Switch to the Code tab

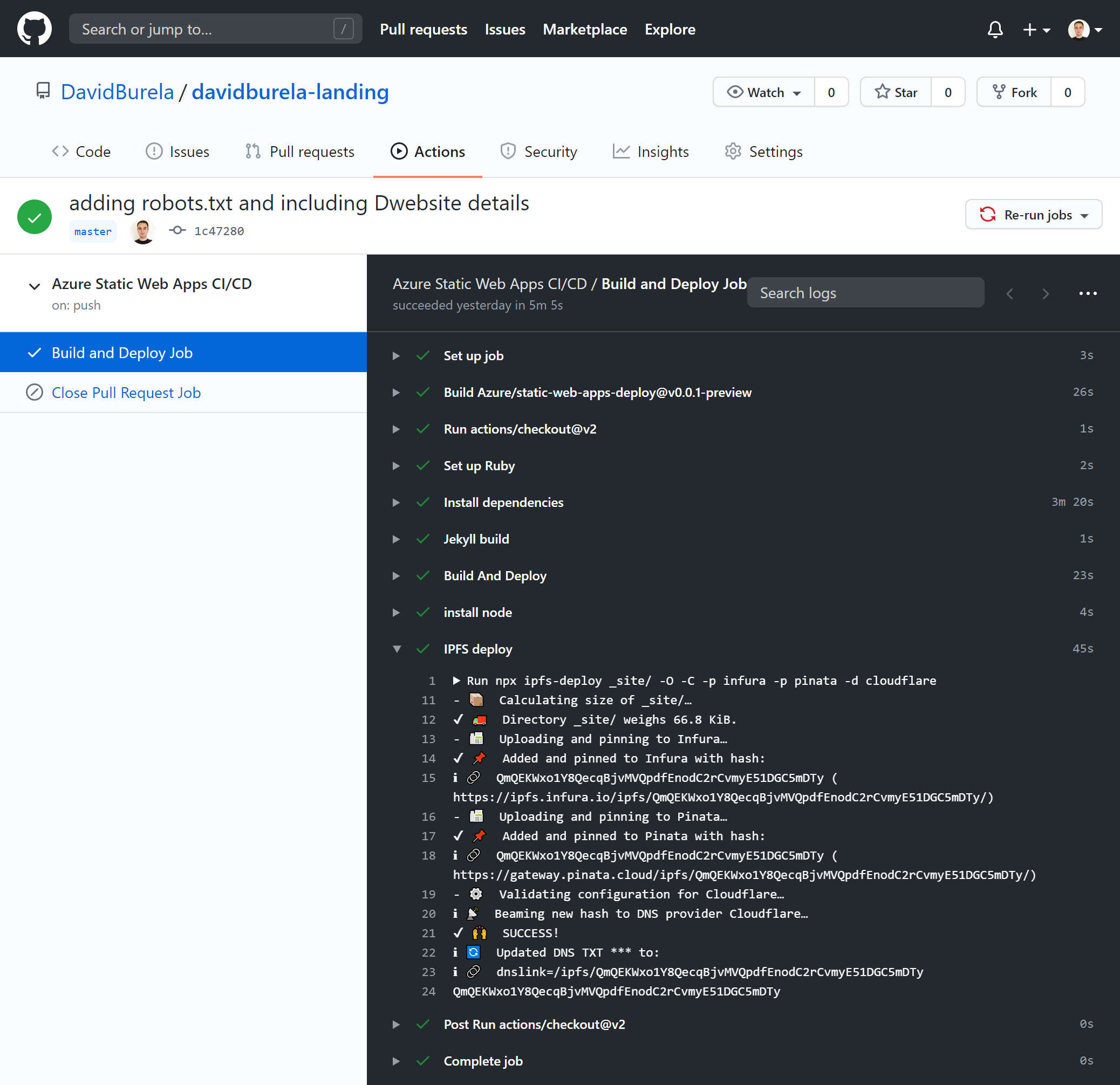pyautogui.click(x=81, y=152)
